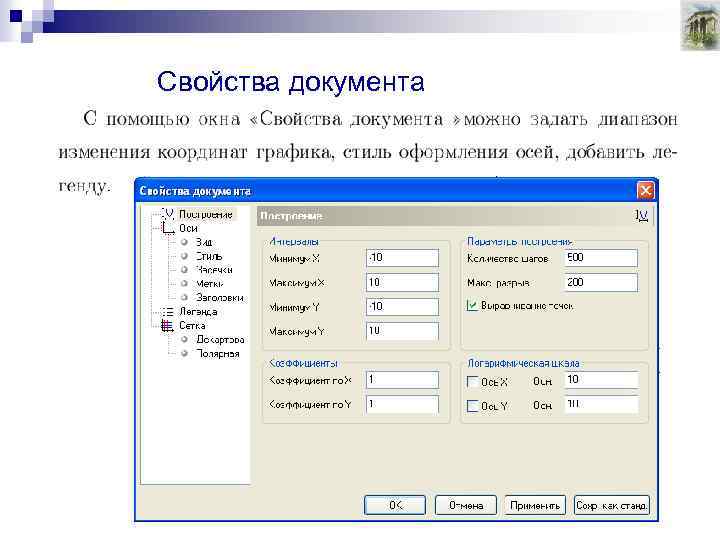The image size is (720, 540).
Task: Open the Оси tree node
Action: pos(188,228)
